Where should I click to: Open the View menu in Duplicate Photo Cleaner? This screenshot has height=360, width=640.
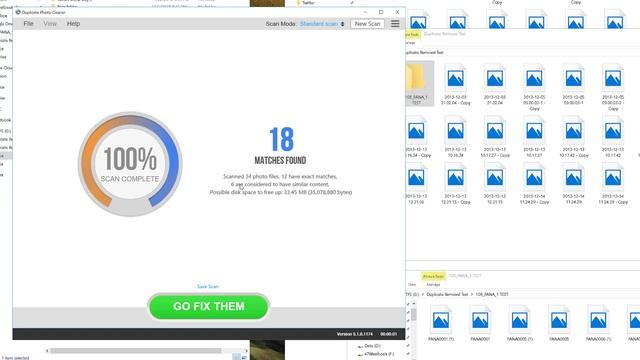coord(50,24)
